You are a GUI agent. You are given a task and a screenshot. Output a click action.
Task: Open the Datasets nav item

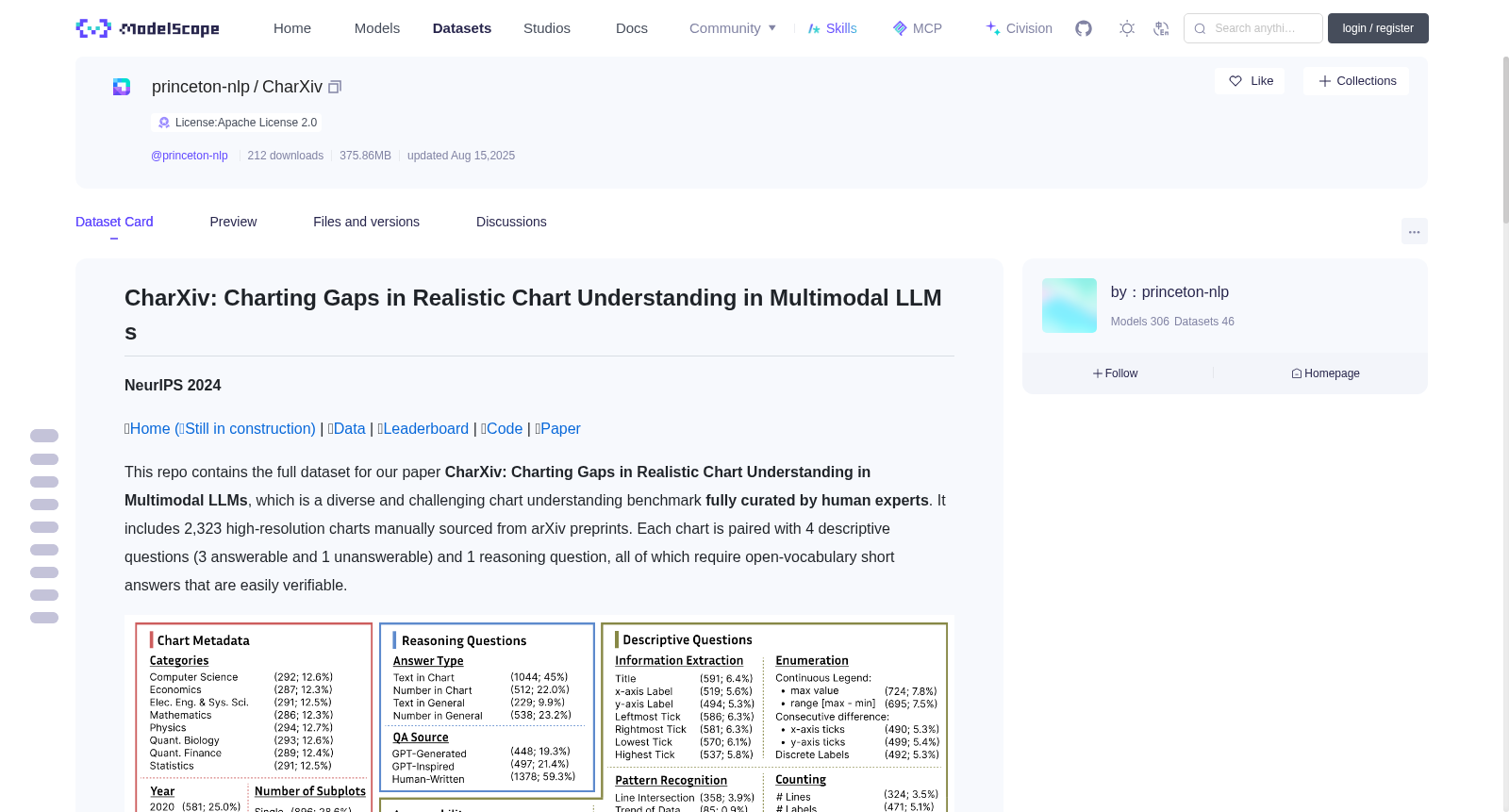(x=462, y=28)
